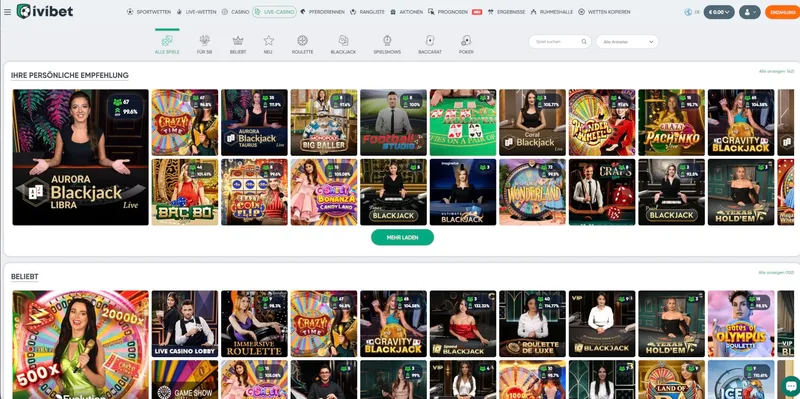Viewport: 800px width, 399px height.
Task: Open Ergebnisse results page
Action: pyautogui.click(x=506, y=12)
